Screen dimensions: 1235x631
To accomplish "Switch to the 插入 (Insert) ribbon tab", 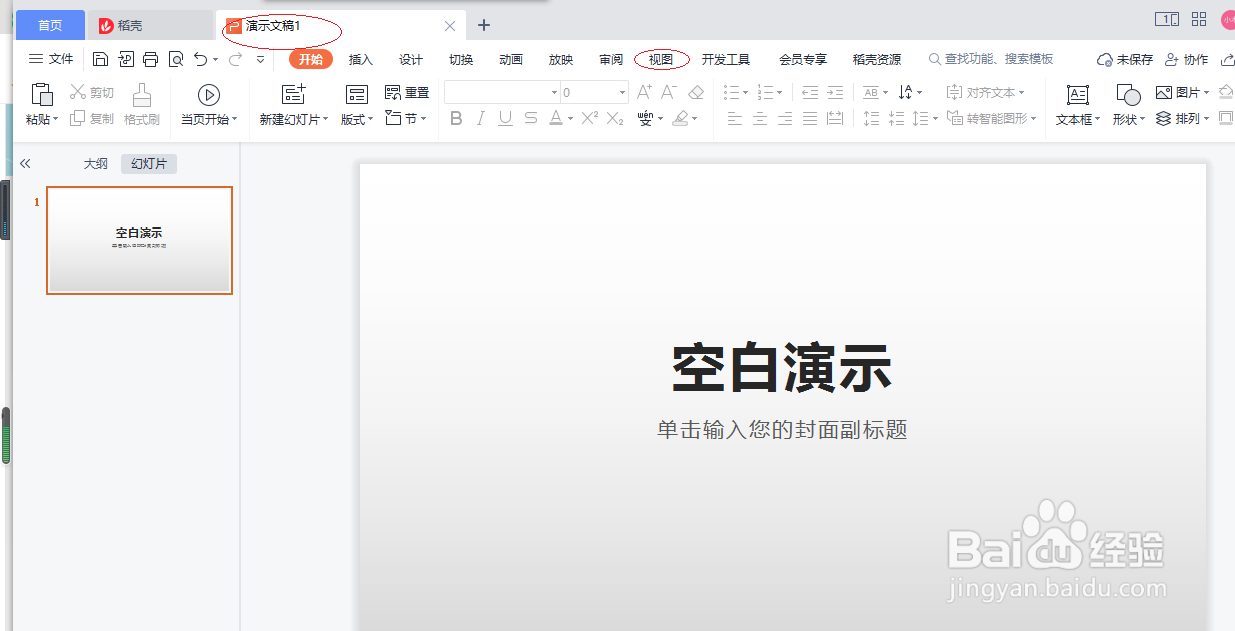I will pyautogui.click(x=360, y=59).
